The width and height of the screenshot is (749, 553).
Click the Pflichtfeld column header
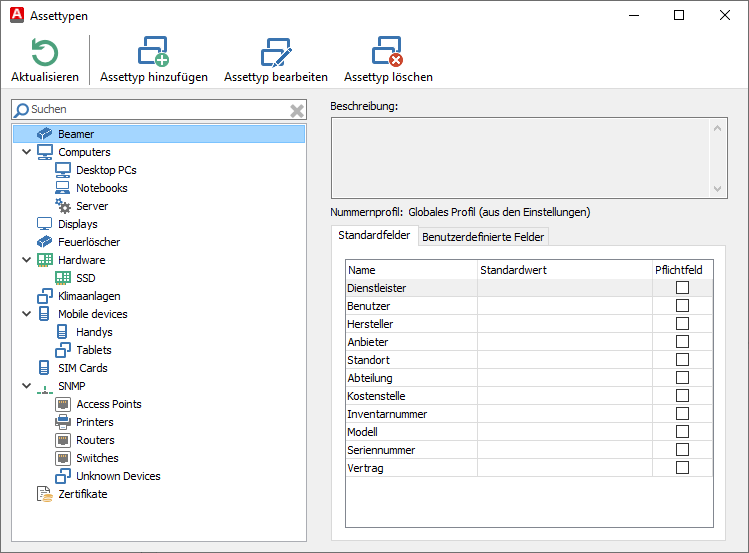(x=683, y=270)
